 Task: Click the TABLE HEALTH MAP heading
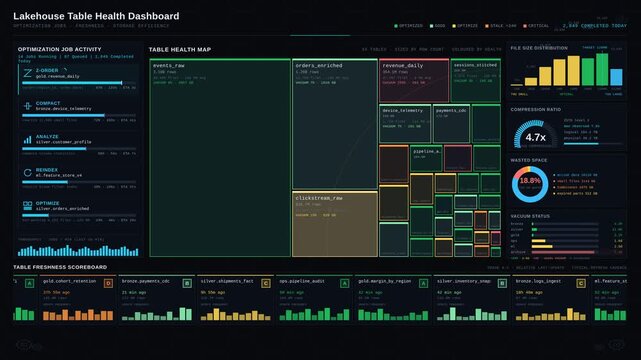(x=180, y=49)
